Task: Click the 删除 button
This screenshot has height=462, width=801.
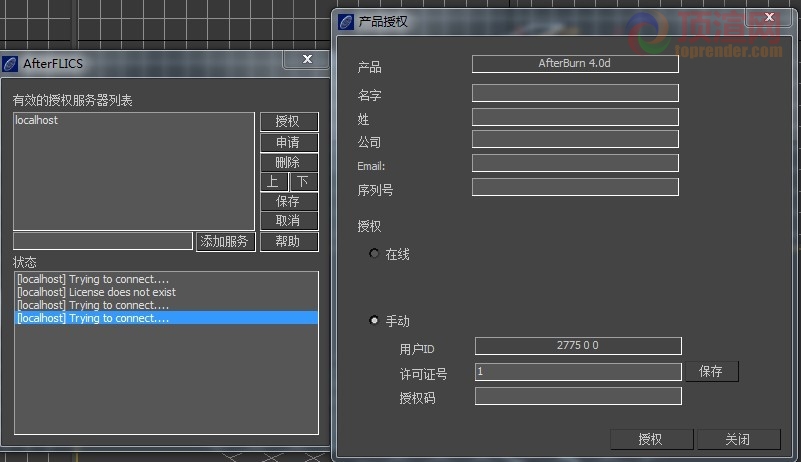Action: 289,163
